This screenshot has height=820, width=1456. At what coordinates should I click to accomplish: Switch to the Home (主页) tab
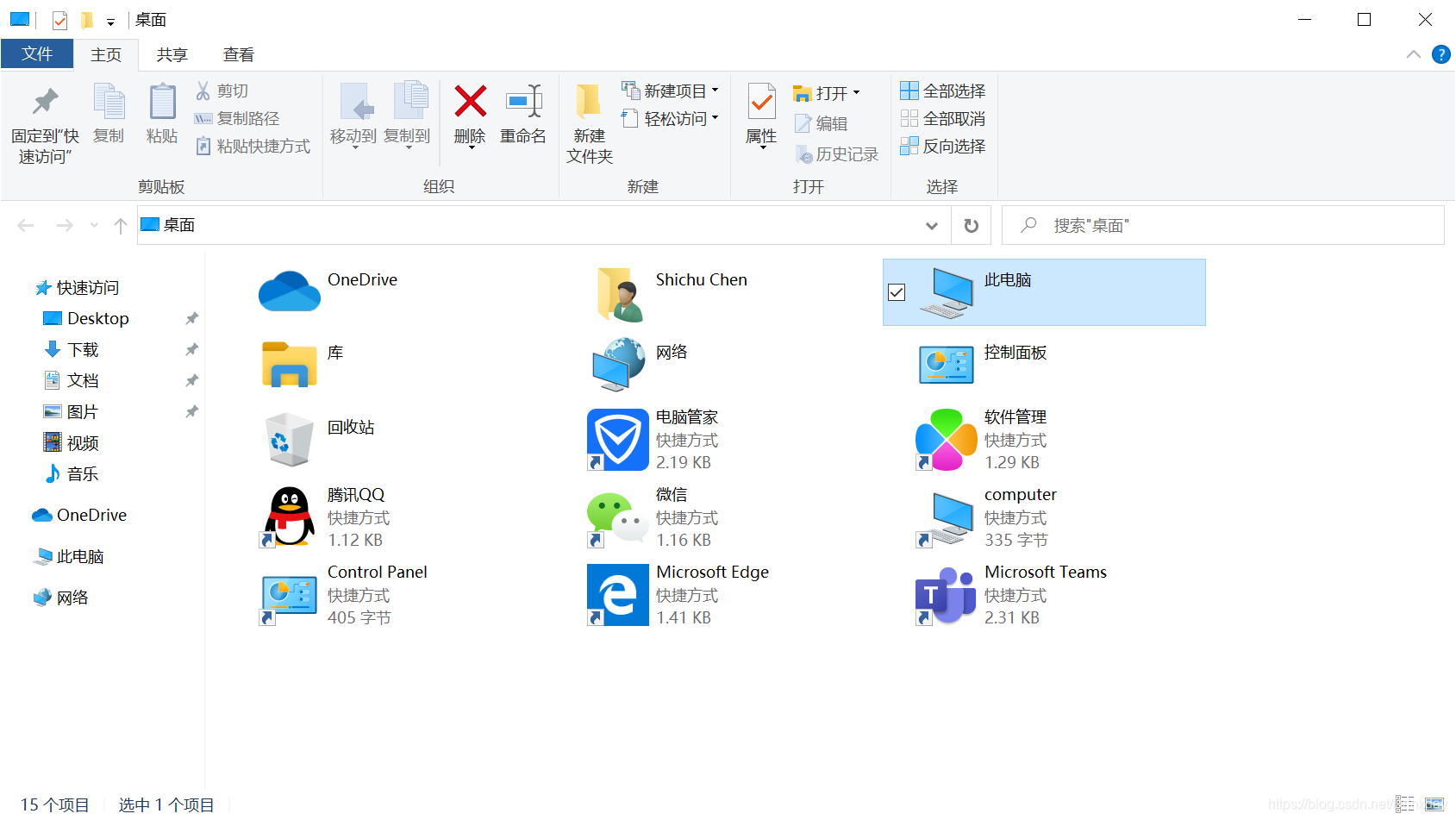[106, 54]
